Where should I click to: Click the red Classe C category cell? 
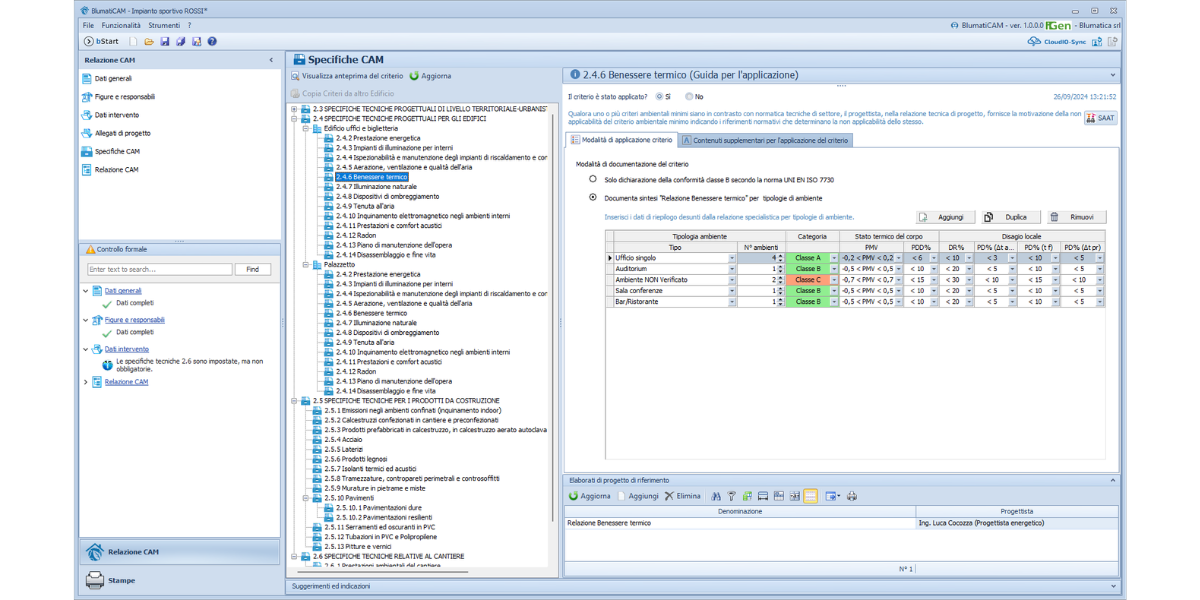point(808,280)
